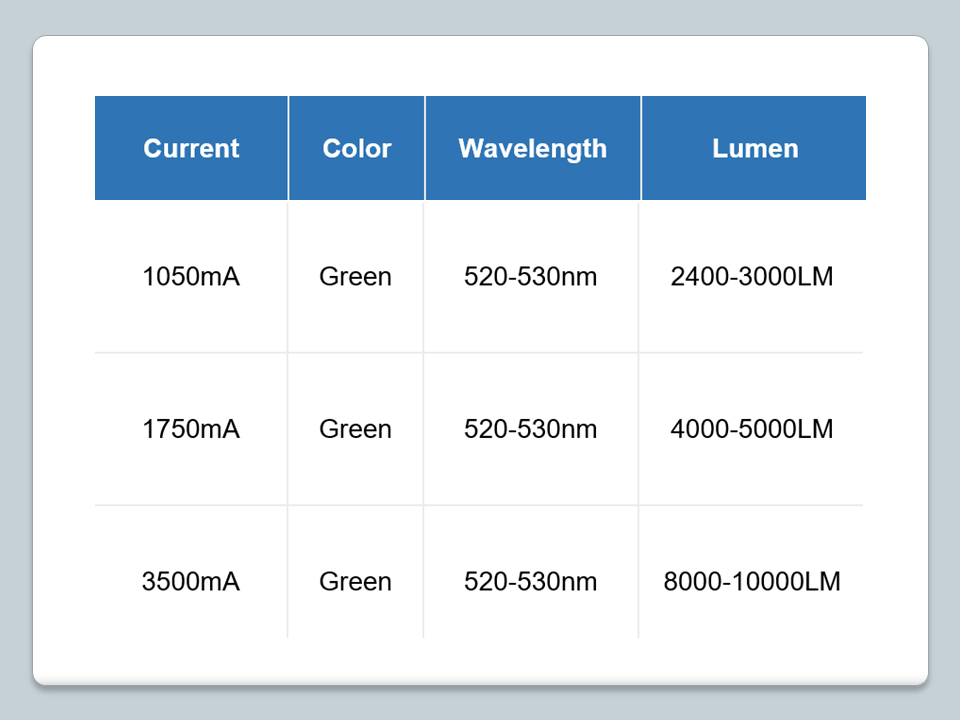Select Green in the 3500mA row
The width and height of the screenshot is (960, 720).
355,581
